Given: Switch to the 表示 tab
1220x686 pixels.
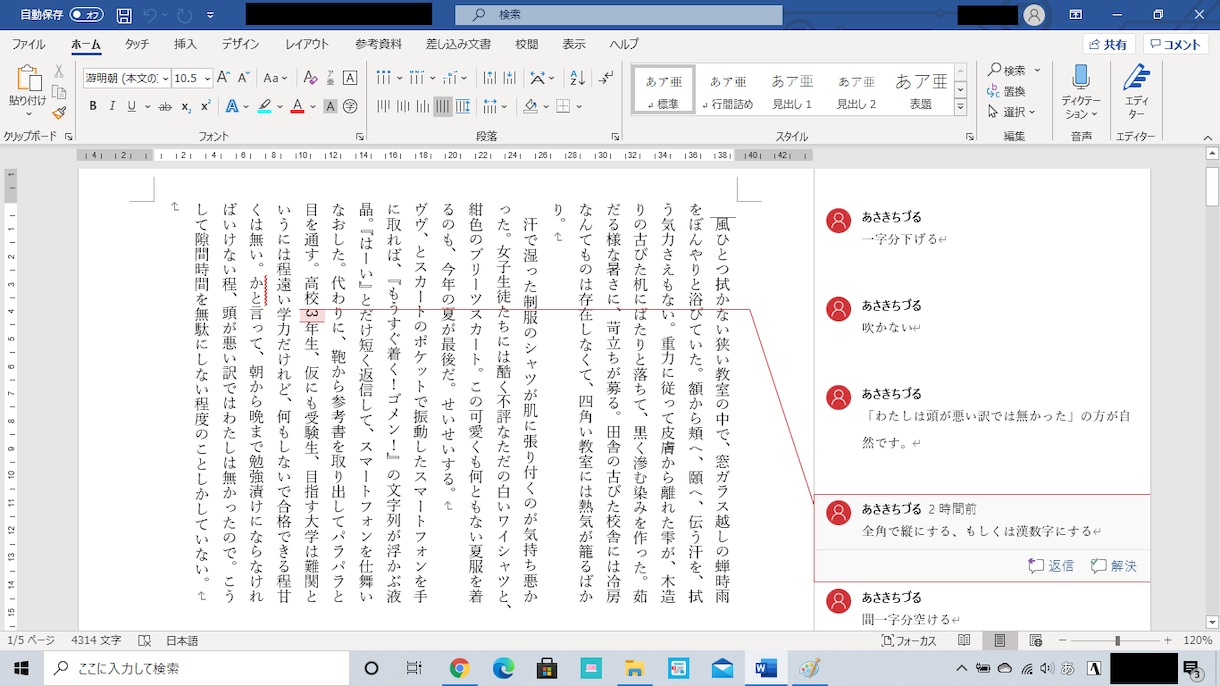Looking at the screenshot, I should tap(574, 44).
